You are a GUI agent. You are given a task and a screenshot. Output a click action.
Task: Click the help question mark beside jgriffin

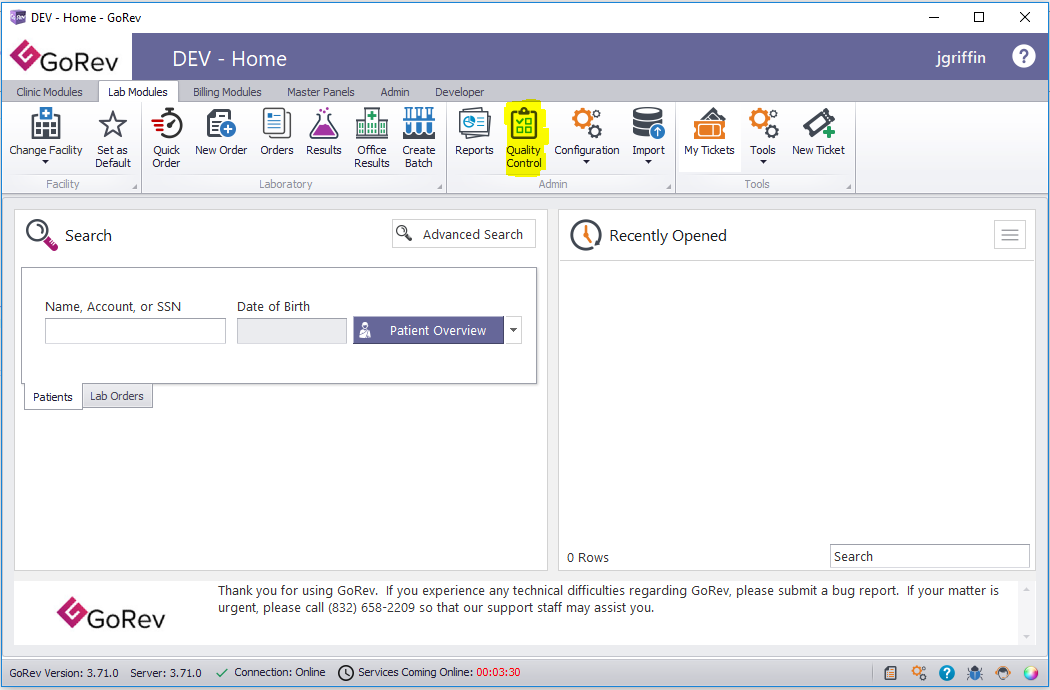[1023, 56]
